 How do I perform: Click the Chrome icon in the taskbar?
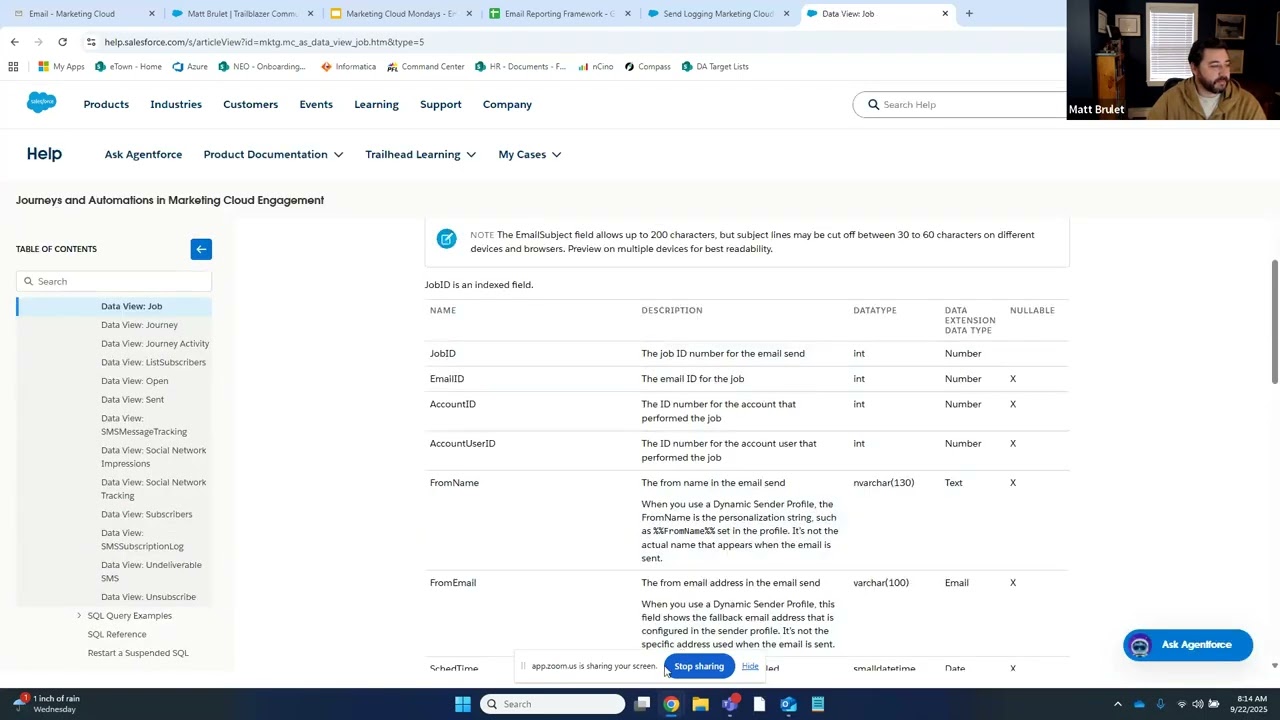click(671, 704)
